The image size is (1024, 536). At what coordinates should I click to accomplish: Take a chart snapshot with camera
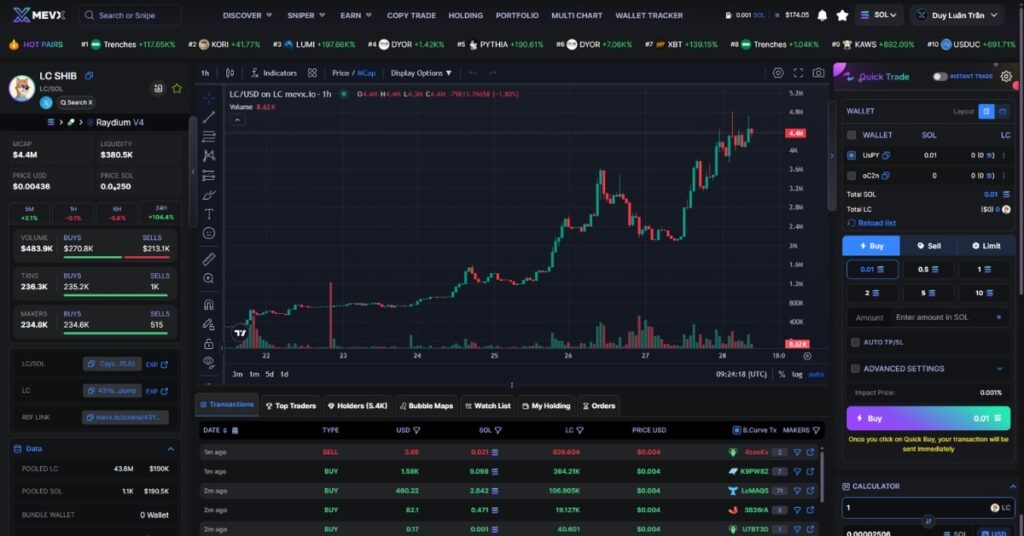(818, 73)
